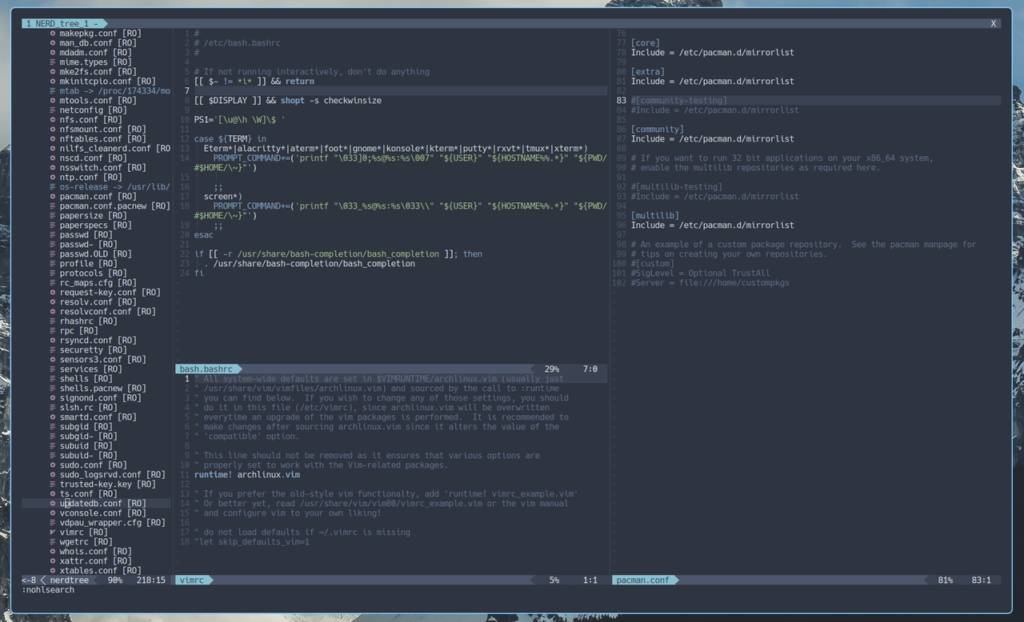This screenshot has height=622, width=1024.
Task: Switch to the NERD_tree_1 tab
Action: pyautogui.click(x=62, y=22)
